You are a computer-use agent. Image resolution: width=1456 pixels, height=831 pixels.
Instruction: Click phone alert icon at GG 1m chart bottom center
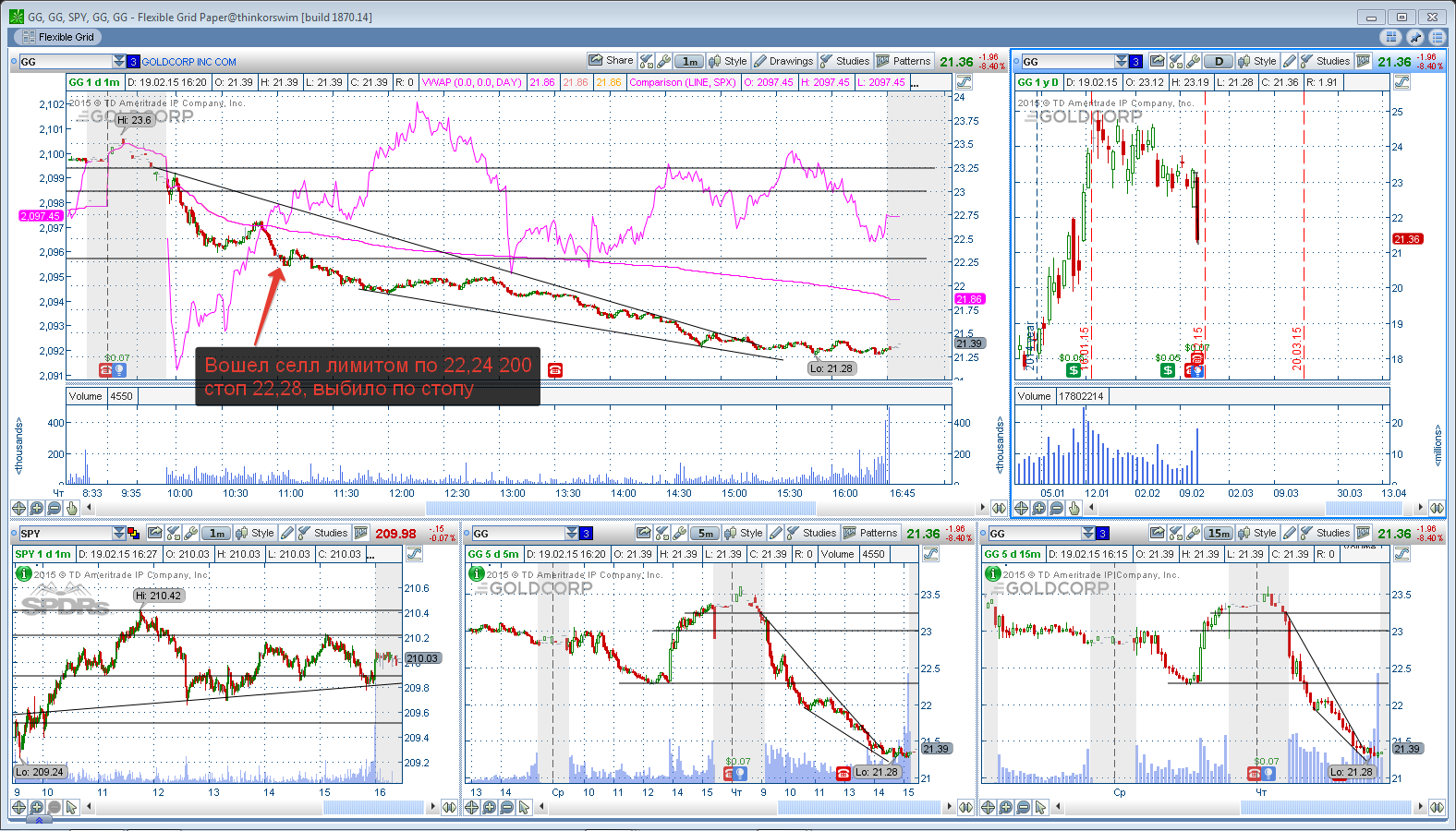555,370
